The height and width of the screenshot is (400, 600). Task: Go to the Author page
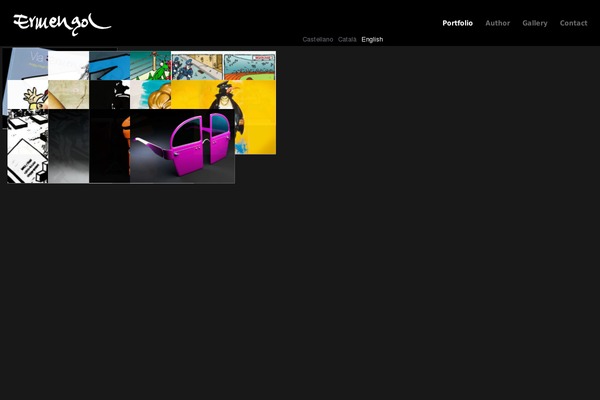tap(497, 23)
